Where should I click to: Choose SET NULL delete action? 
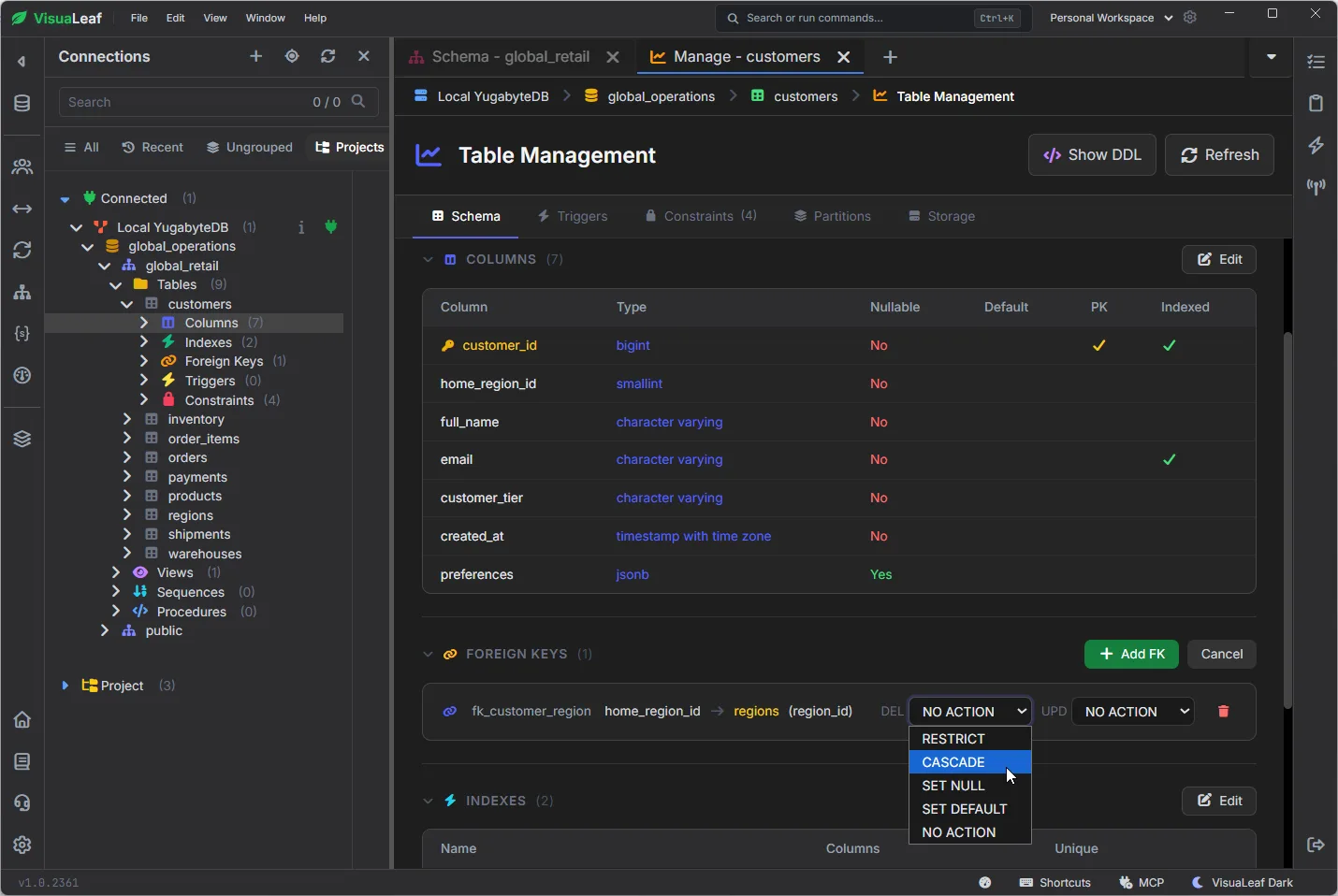[x=970, y=786]
